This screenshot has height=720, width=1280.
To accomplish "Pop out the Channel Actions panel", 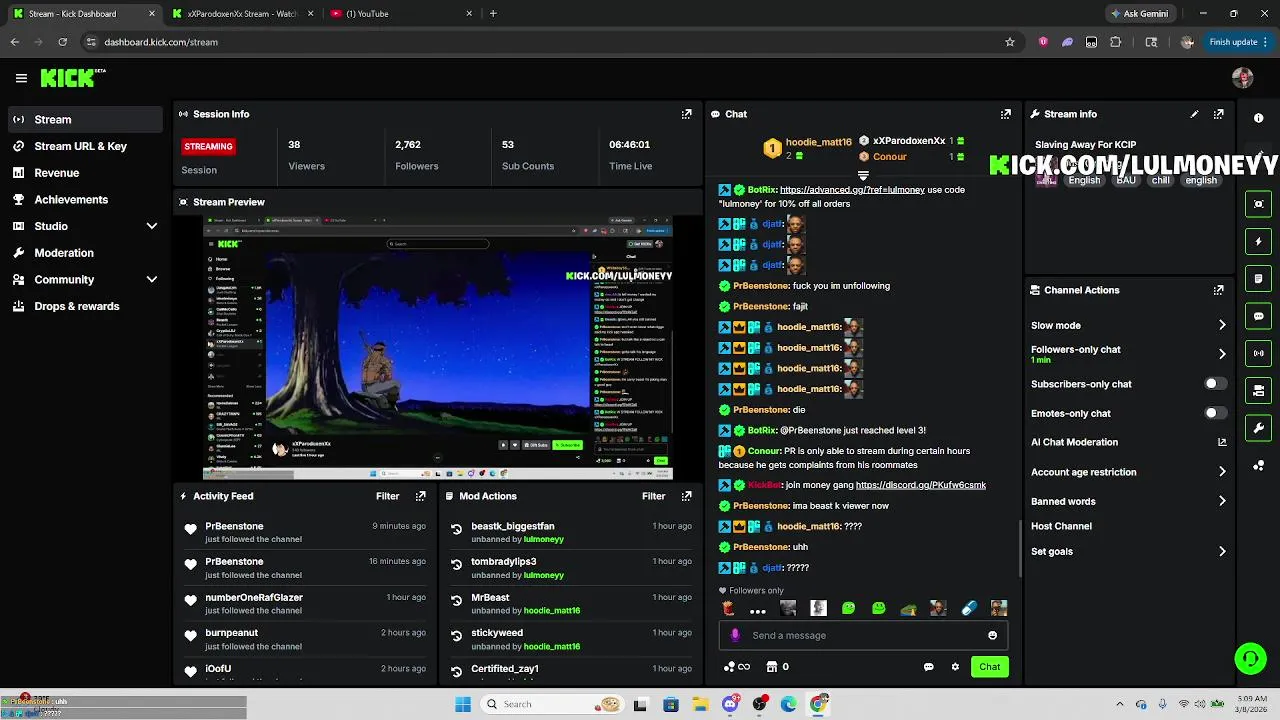I will pyautogui.click(x=1218, y=290).
